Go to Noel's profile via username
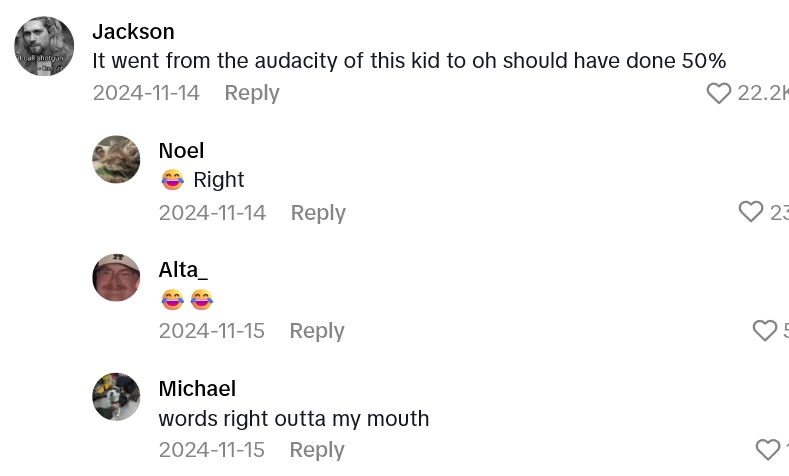The image size is (789, 476). coord(181,151)
